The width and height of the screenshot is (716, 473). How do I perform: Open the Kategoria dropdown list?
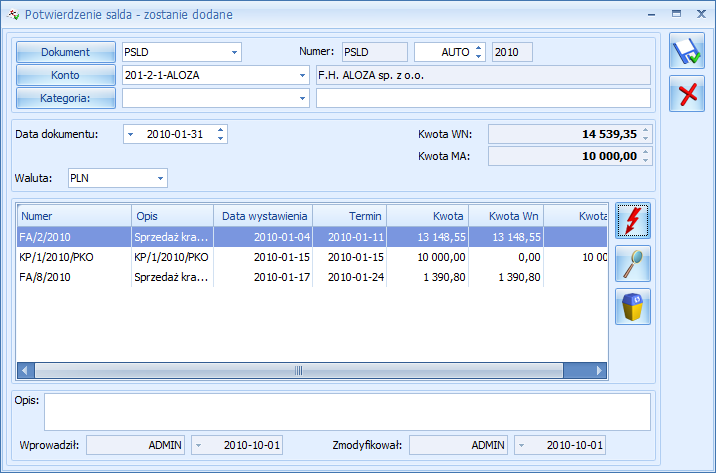coord(302,98)
